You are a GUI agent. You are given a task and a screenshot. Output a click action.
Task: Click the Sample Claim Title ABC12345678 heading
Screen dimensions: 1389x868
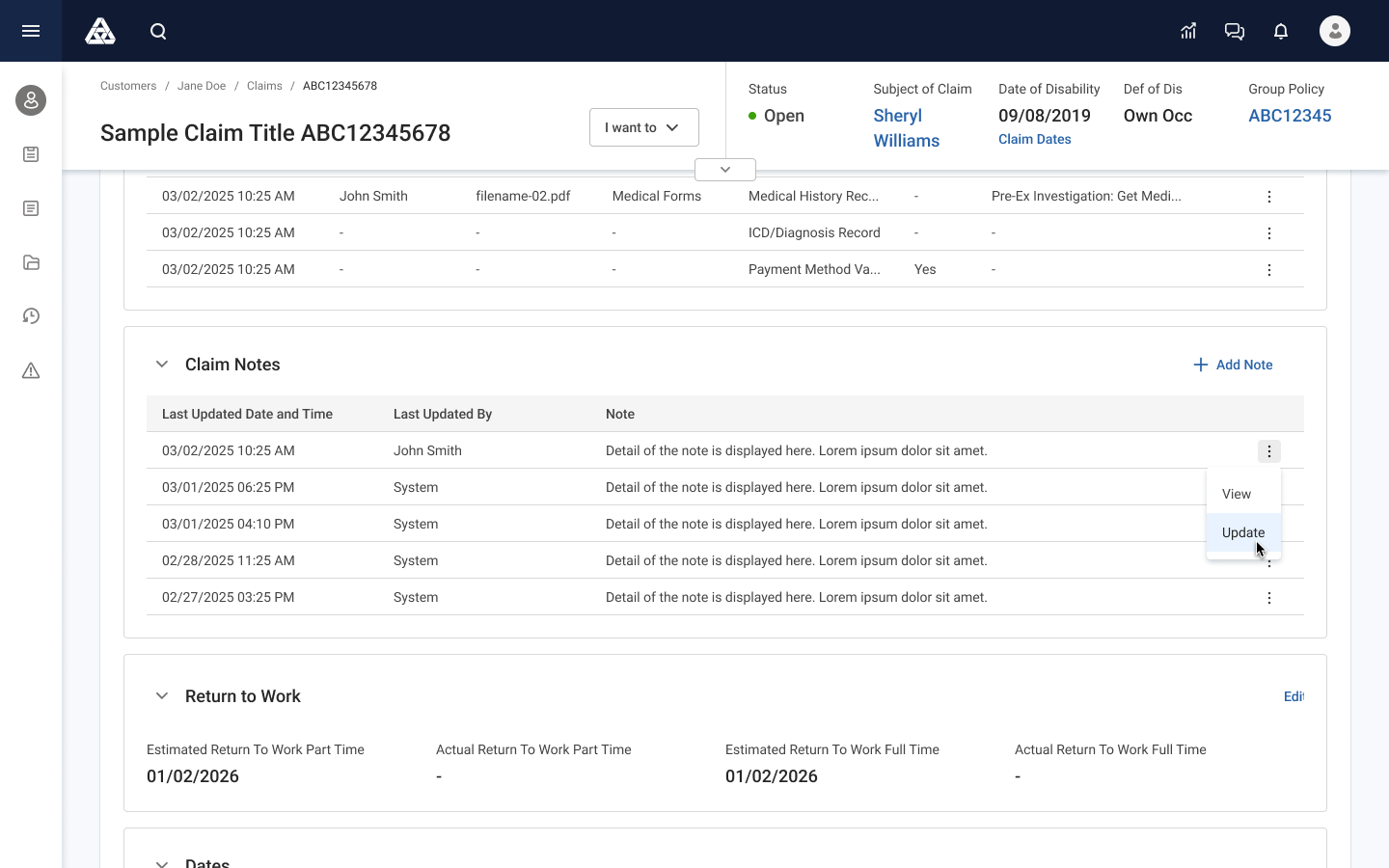click(x=275, y=133)
